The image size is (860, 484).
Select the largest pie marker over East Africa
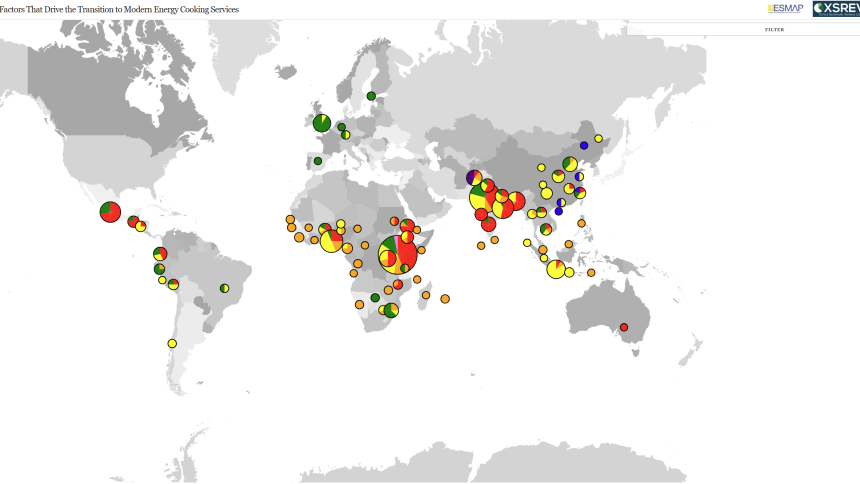coord(398,255)
